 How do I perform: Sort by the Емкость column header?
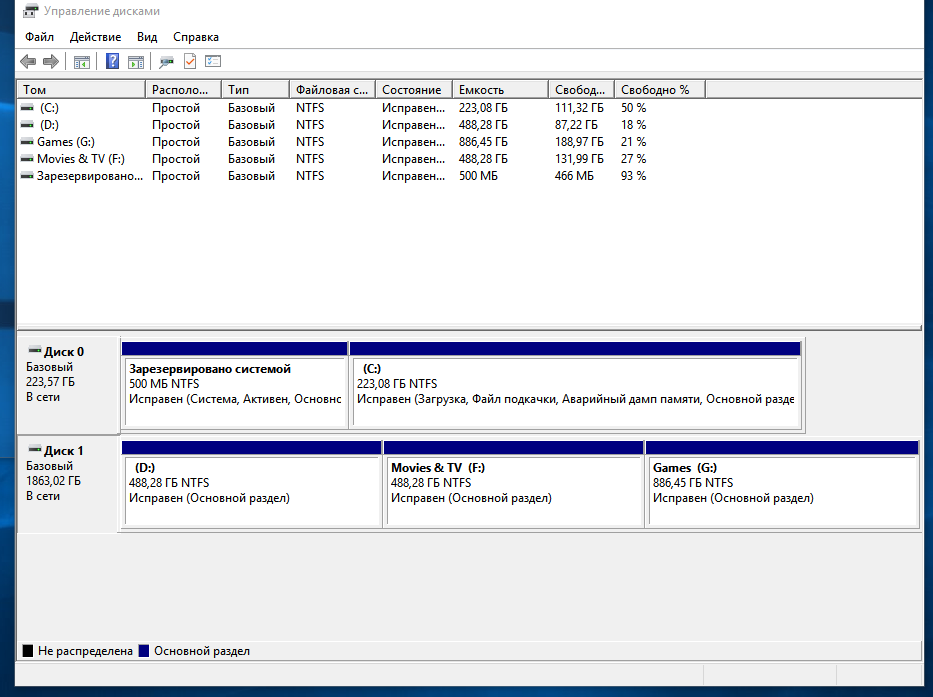500,90
